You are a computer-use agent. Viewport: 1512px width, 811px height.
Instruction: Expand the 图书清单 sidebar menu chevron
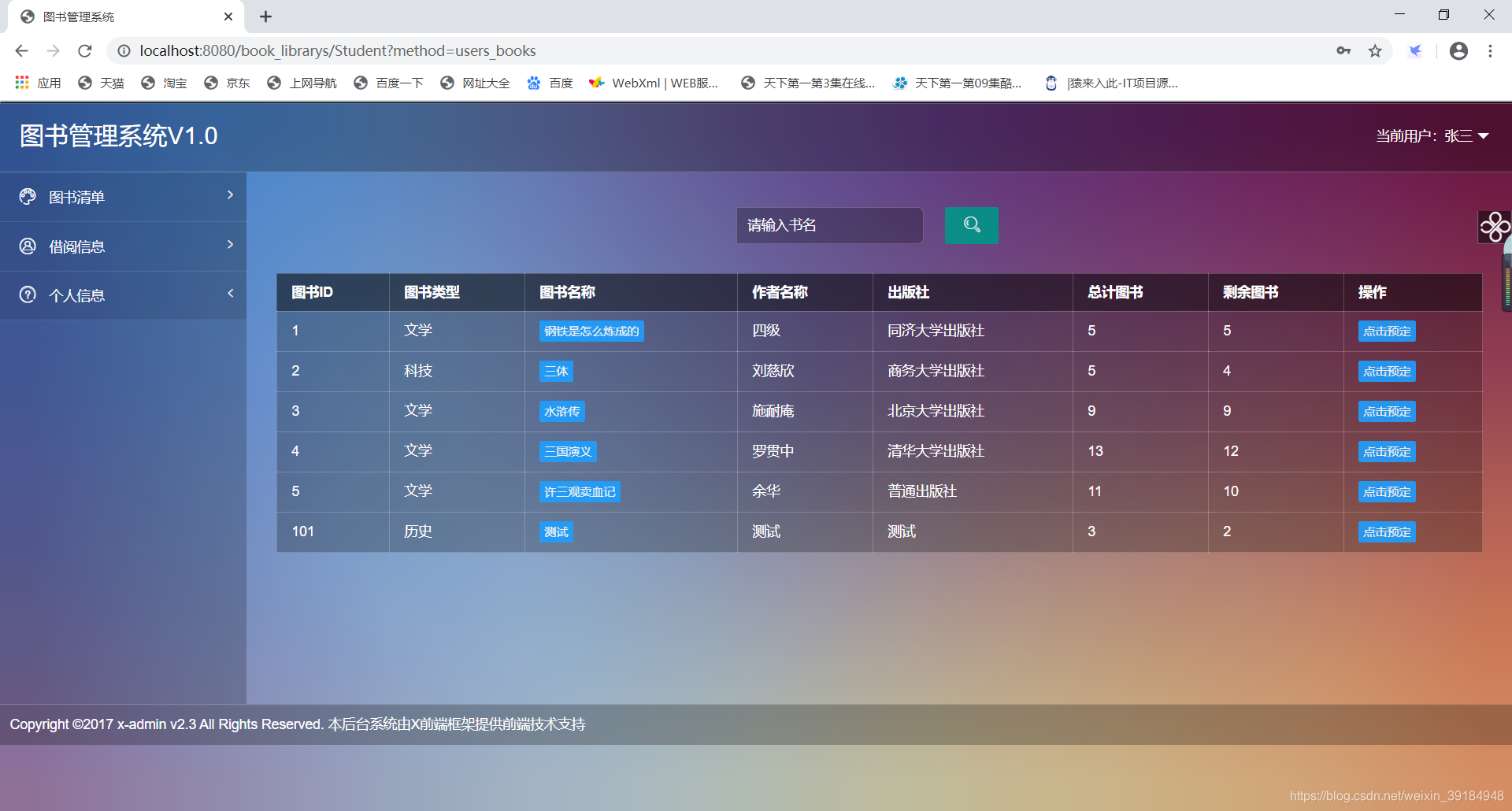[230, 195]
